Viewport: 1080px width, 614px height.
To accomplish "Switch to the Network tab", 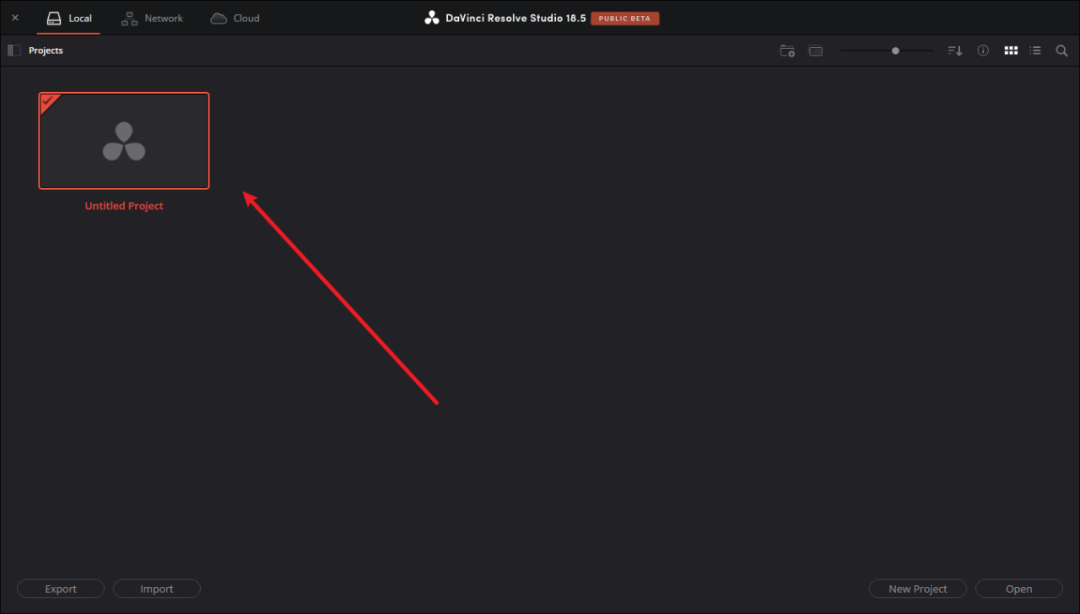I will (152, 18).
